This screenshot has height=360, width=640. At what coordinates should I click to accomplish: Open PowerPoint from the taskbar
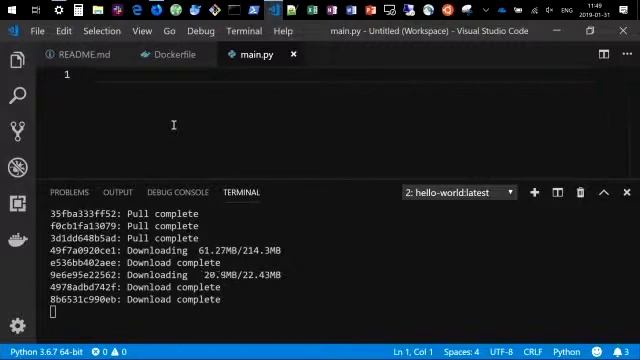(371, 10)
